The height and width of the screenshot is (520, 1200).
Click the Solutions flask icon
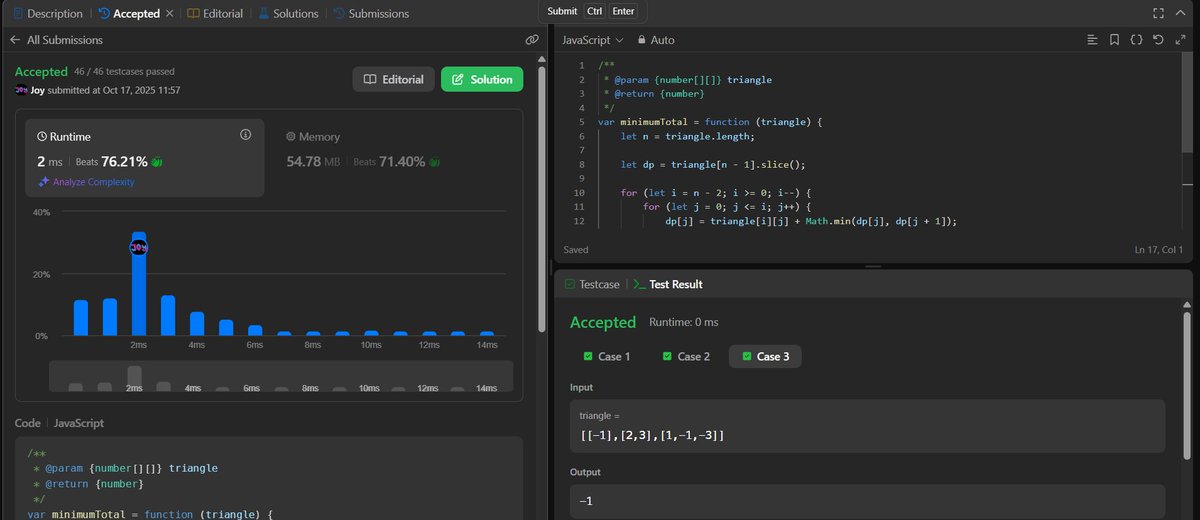pos(263,14)
